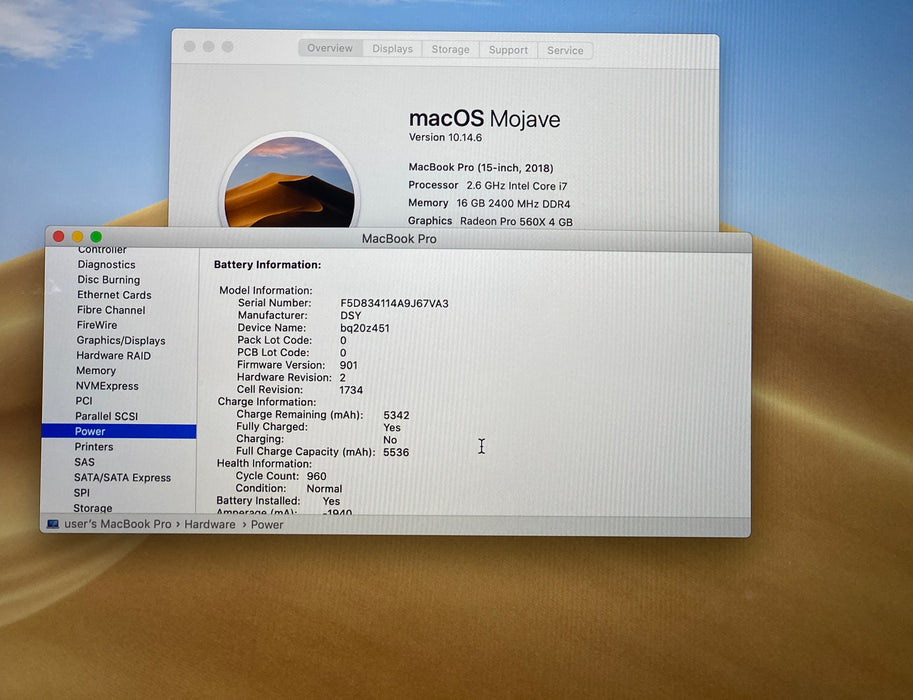Viewport: 913px width, 700px height.
Task: Click user's MacBook Pro in path bar
Action: tap(118, 524)
